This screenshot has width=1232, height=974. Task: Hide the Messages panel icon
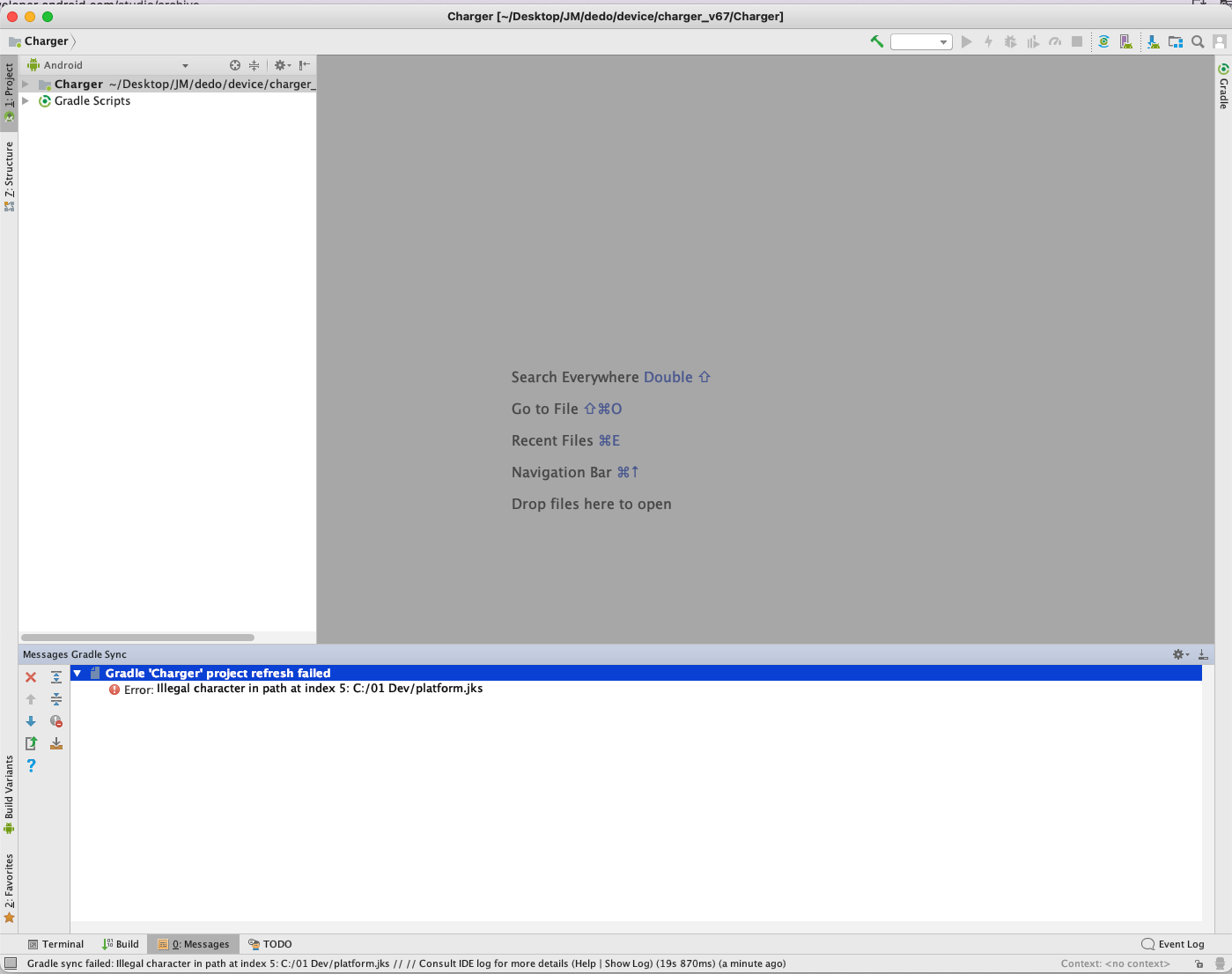point(1203,654)
